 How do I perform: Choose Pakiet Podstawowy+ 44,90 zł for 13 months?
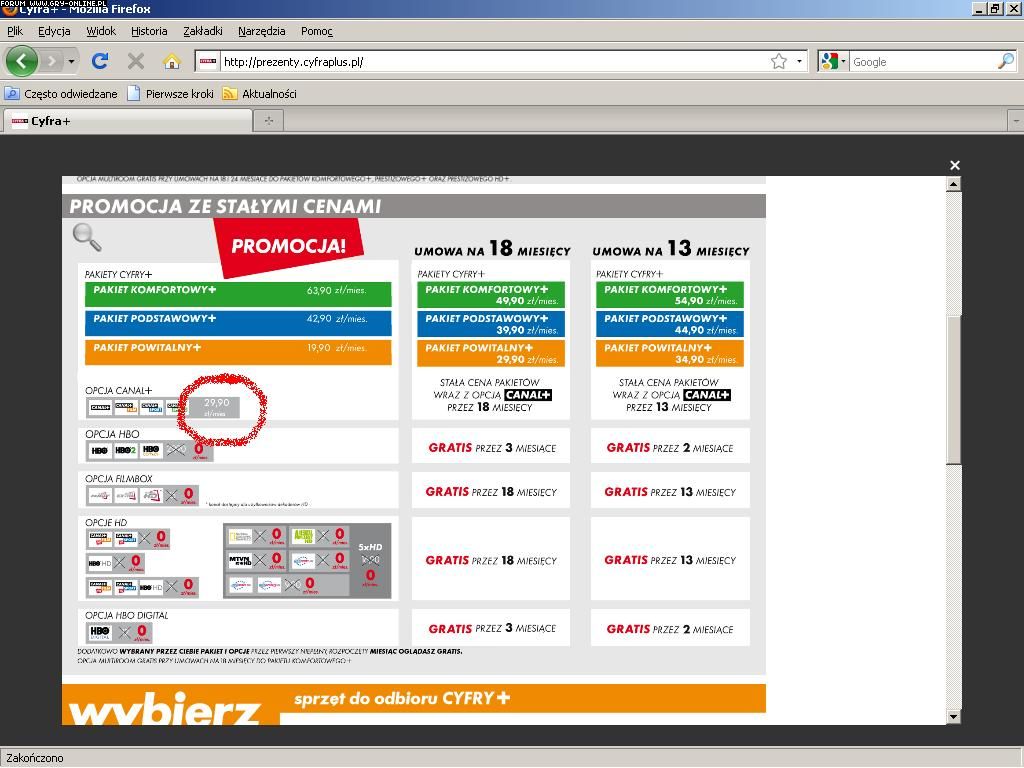pyautogui.click(x=670, y=324)
